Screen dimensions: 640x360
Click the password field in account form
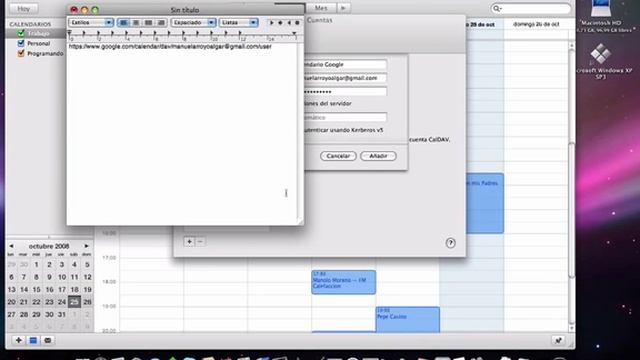click(345, 91)
